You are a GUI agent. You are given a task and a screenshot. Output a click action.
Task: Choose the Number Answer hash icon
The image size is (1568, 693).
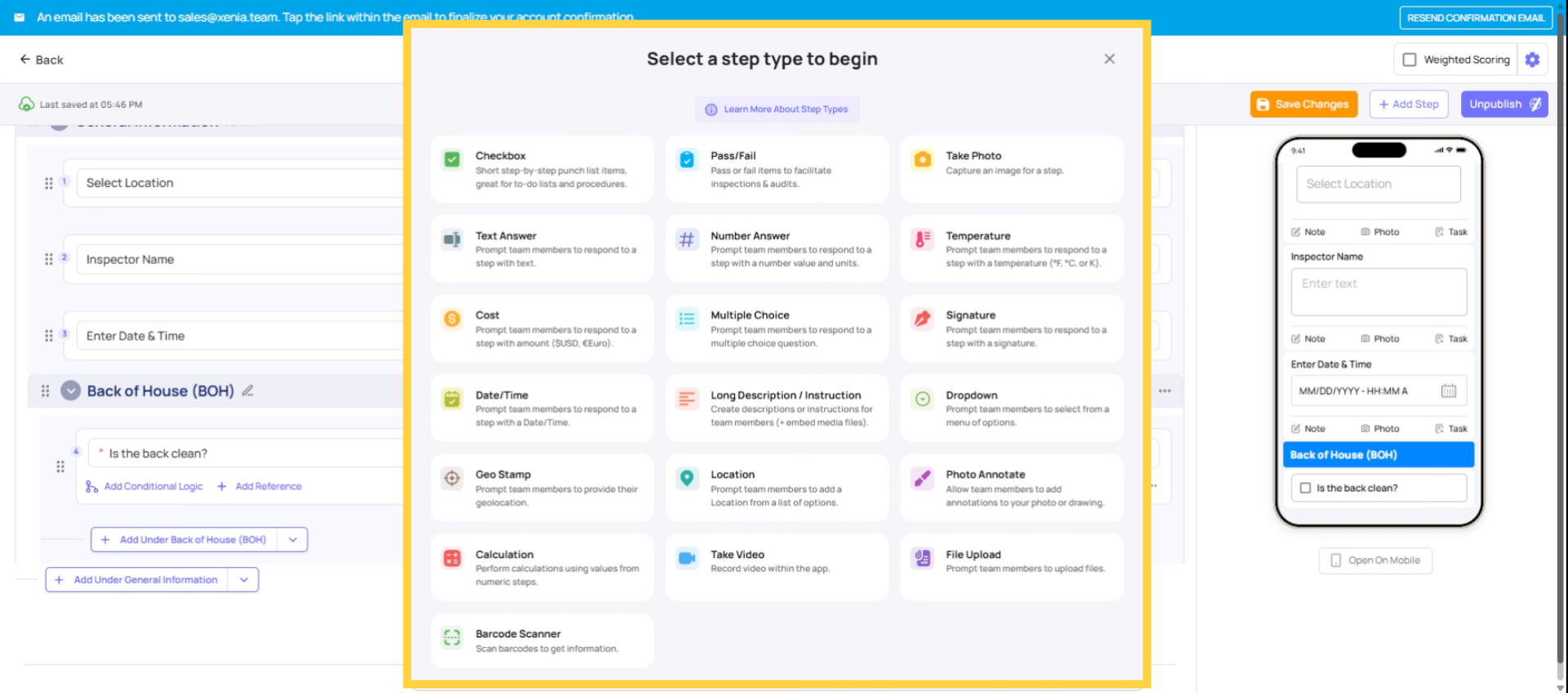[687, 239]
